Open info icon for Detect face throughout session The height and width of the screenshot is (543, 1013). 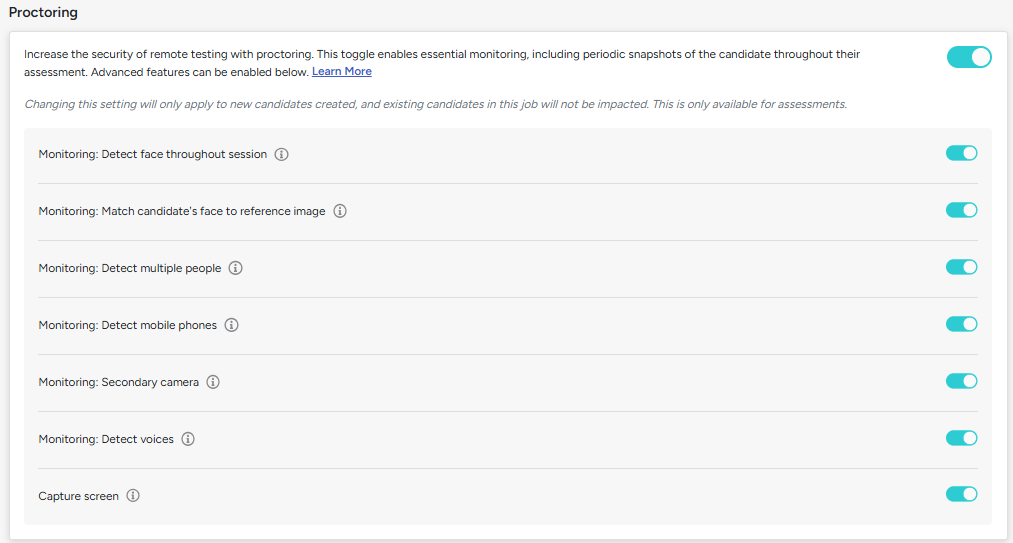(x=281, y=154)
